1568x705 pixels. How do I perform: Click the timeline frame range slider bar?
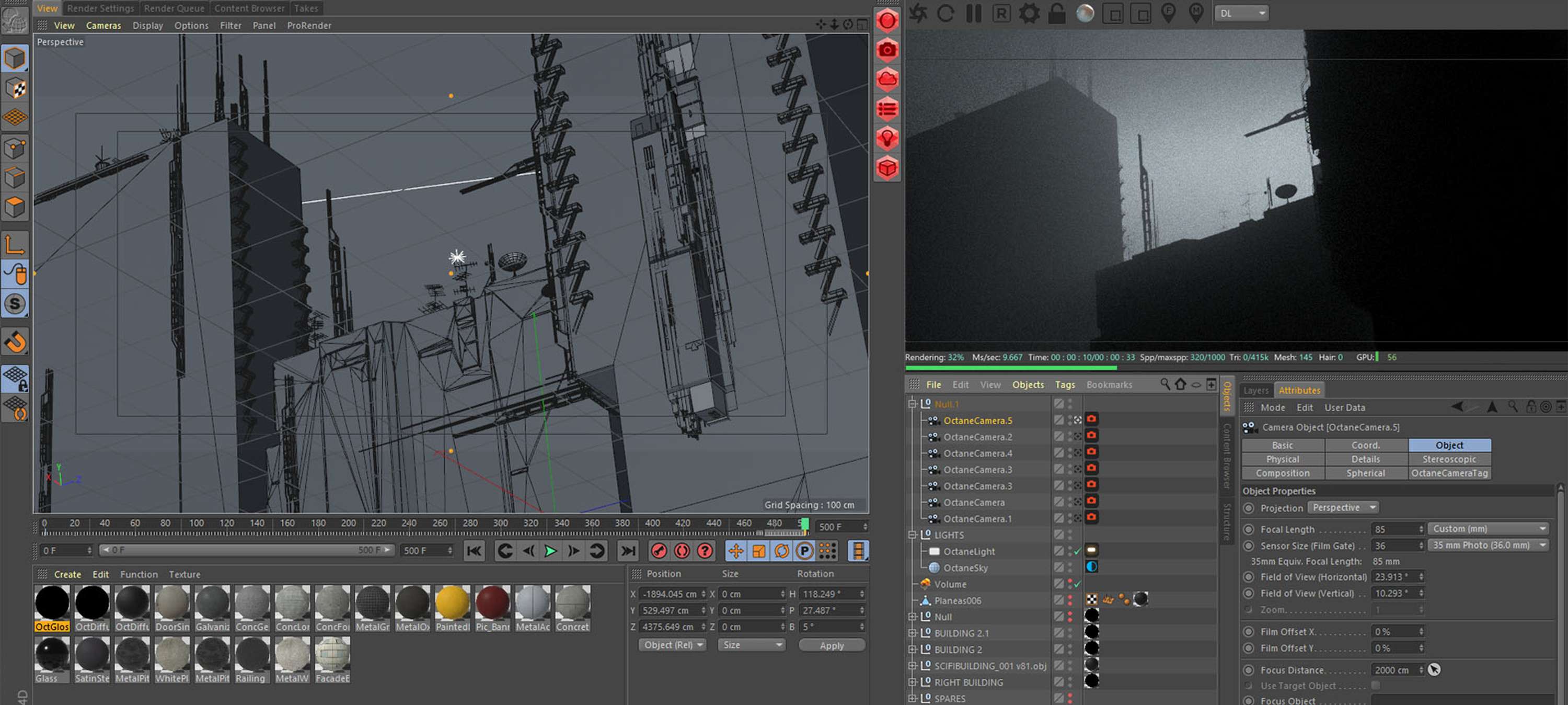pyautogui.click(x=246, y=550)
